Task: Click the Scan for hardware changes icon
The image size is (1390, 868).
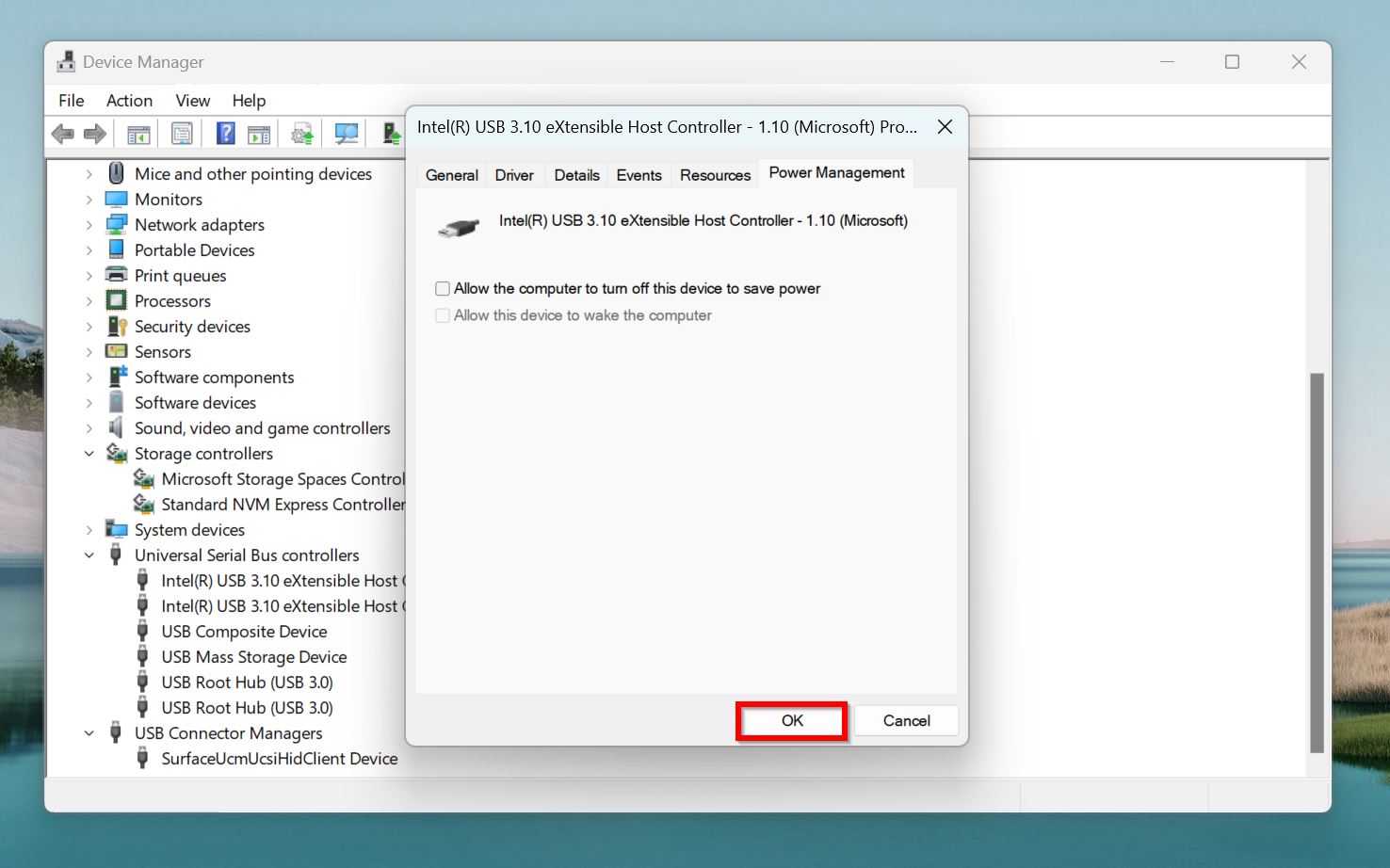Action: point(347,135)
